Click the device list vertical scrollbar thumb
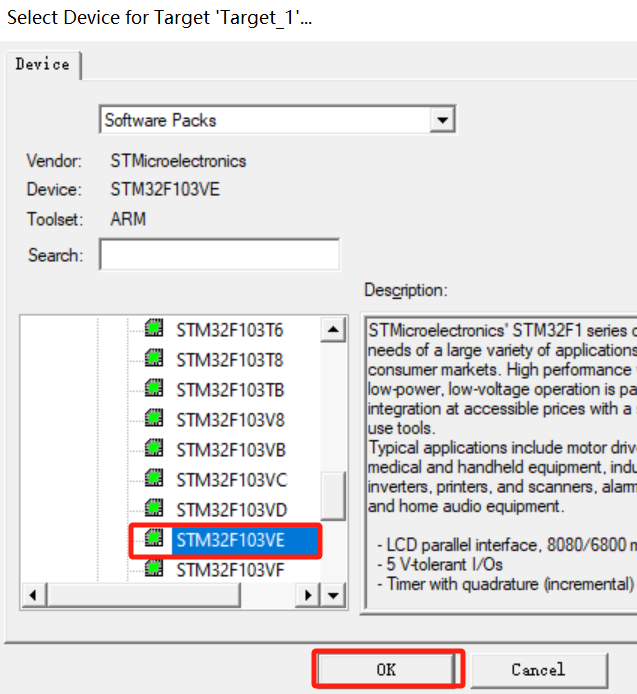637x694 pixels. (x=333, y=495)
